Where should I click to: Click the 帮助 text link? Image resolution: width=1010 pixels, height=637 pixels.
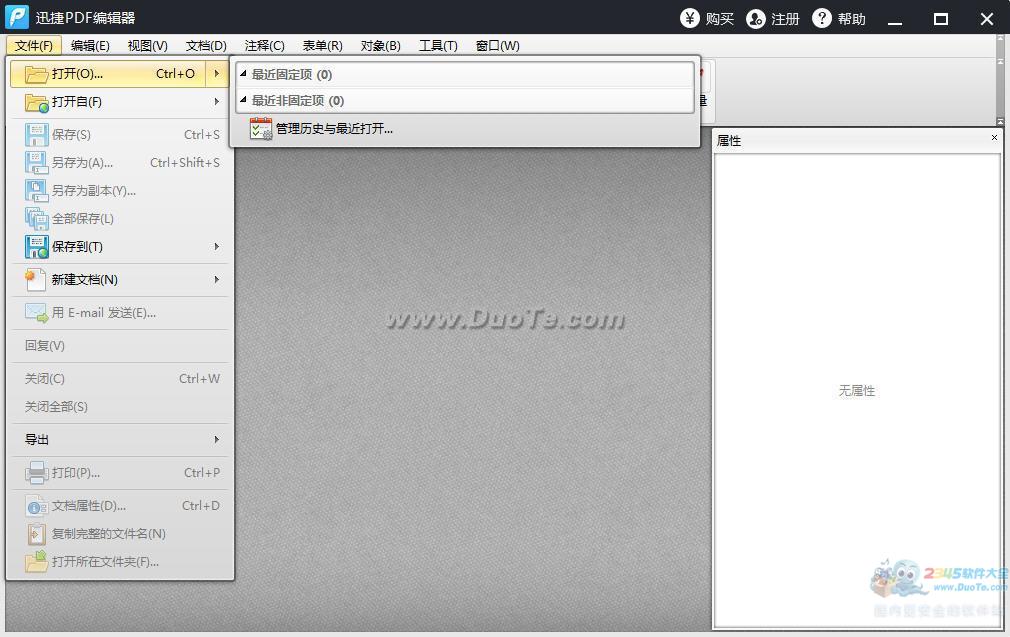pyautogui.click(x=852, y=19)
